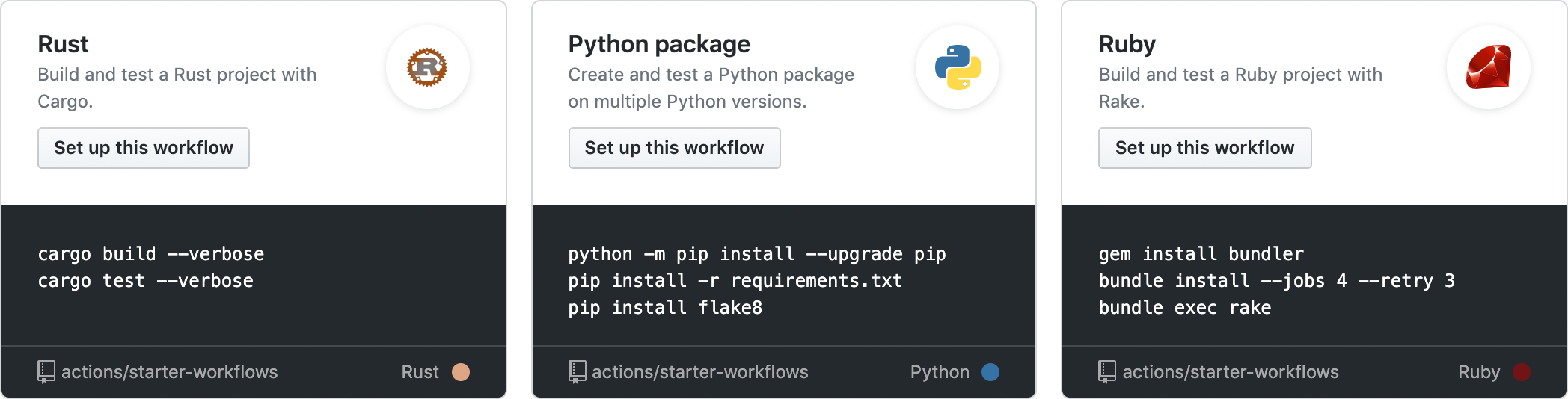1568x399 pixels.
Task: Click the 'bundle exec rake' code line
Action: tap(1185, 308)
